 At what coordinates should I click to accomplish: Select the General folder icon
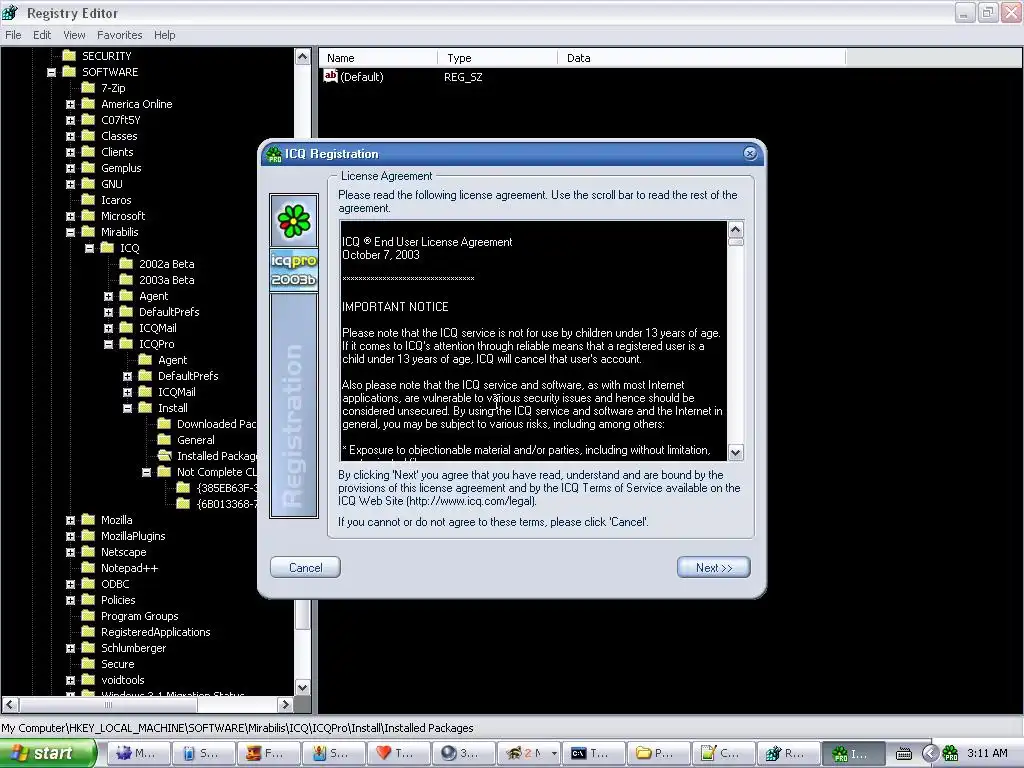click(164, 440)
